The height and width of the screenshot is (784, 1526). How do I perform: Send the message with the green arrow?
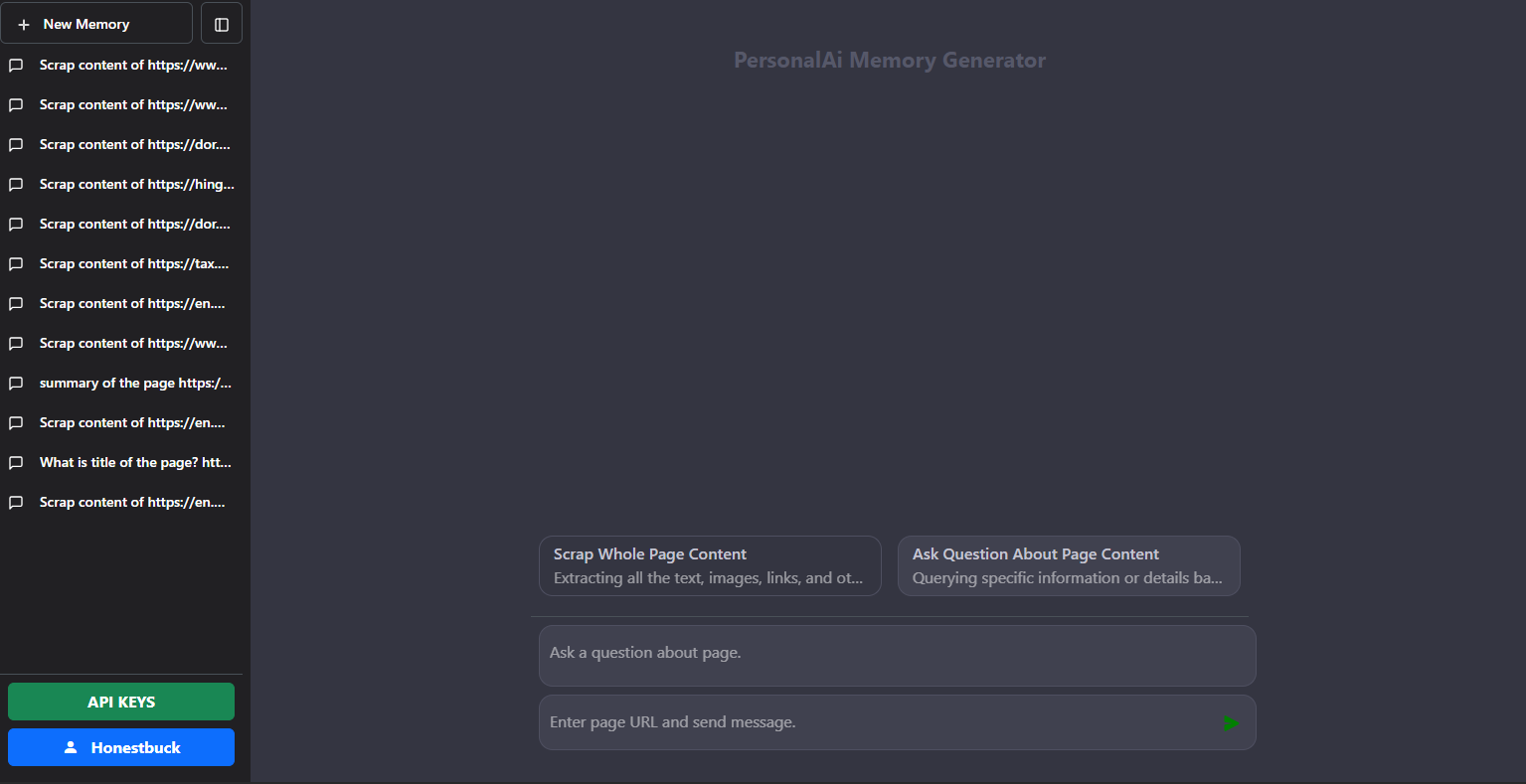click(1231, 723)
